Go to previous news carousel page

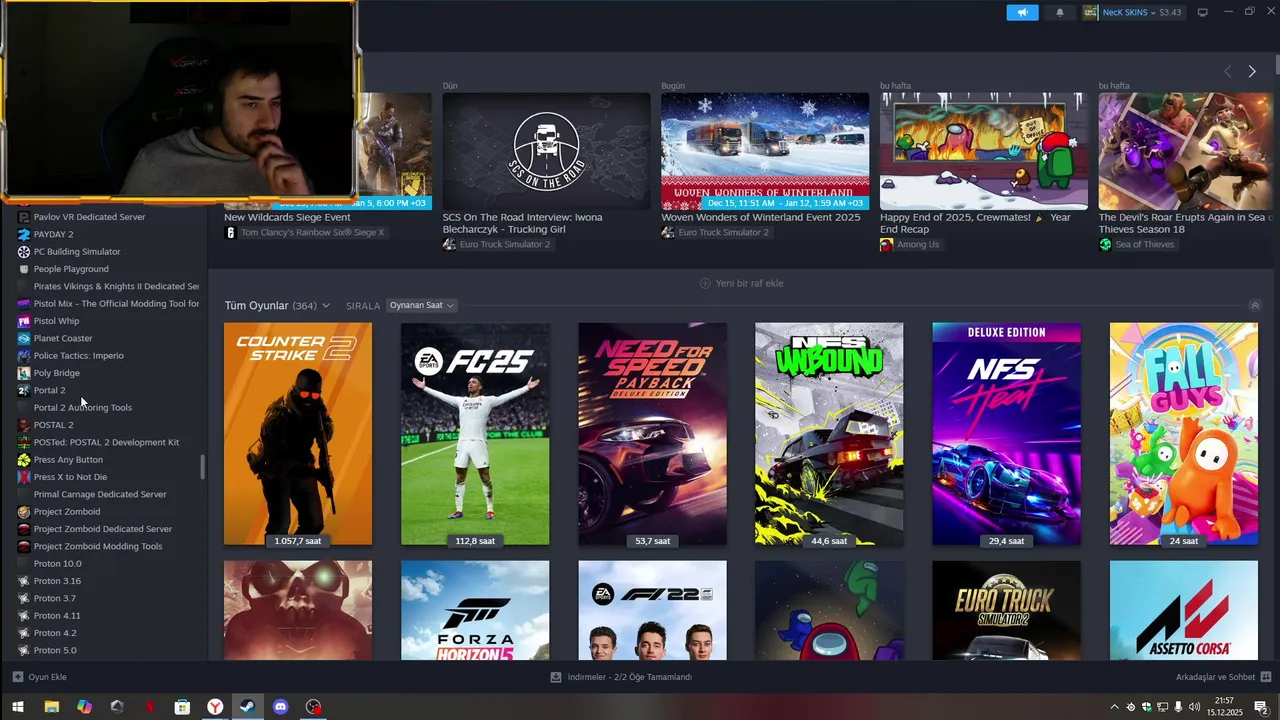pos(1228,71)
